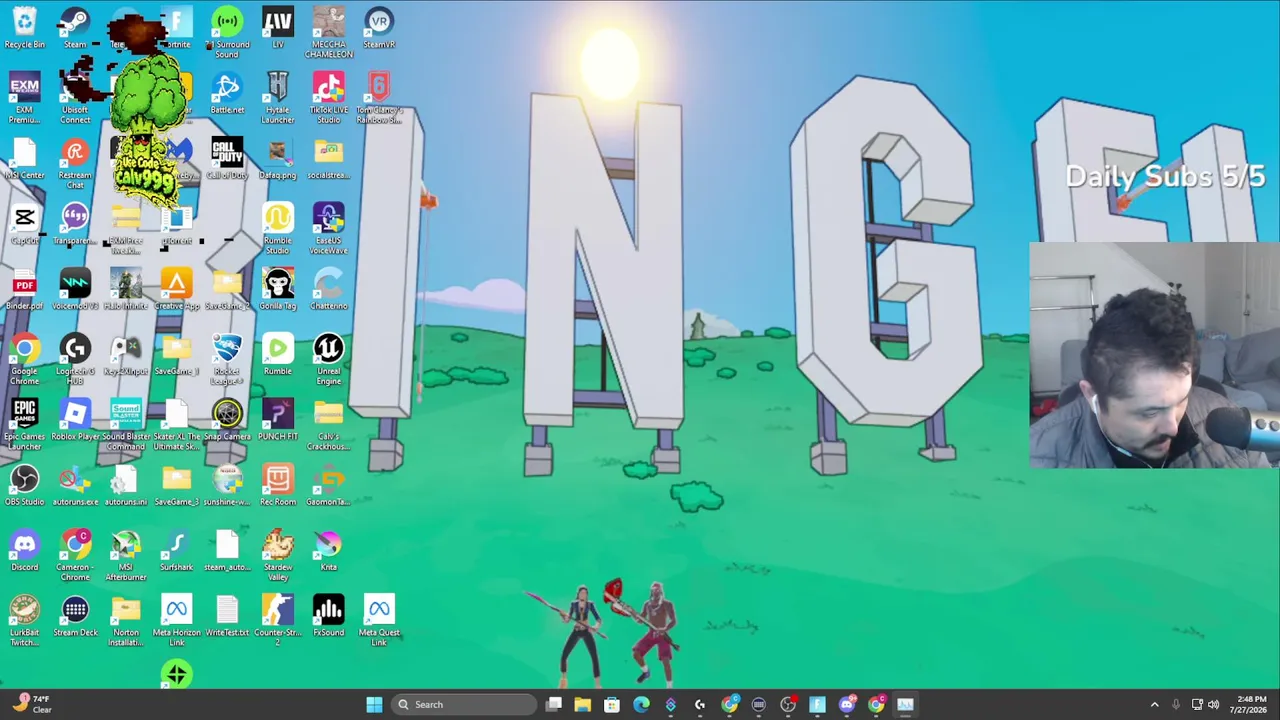
Task: Select the Binder.pdf file icon
Action: (25, 290)
